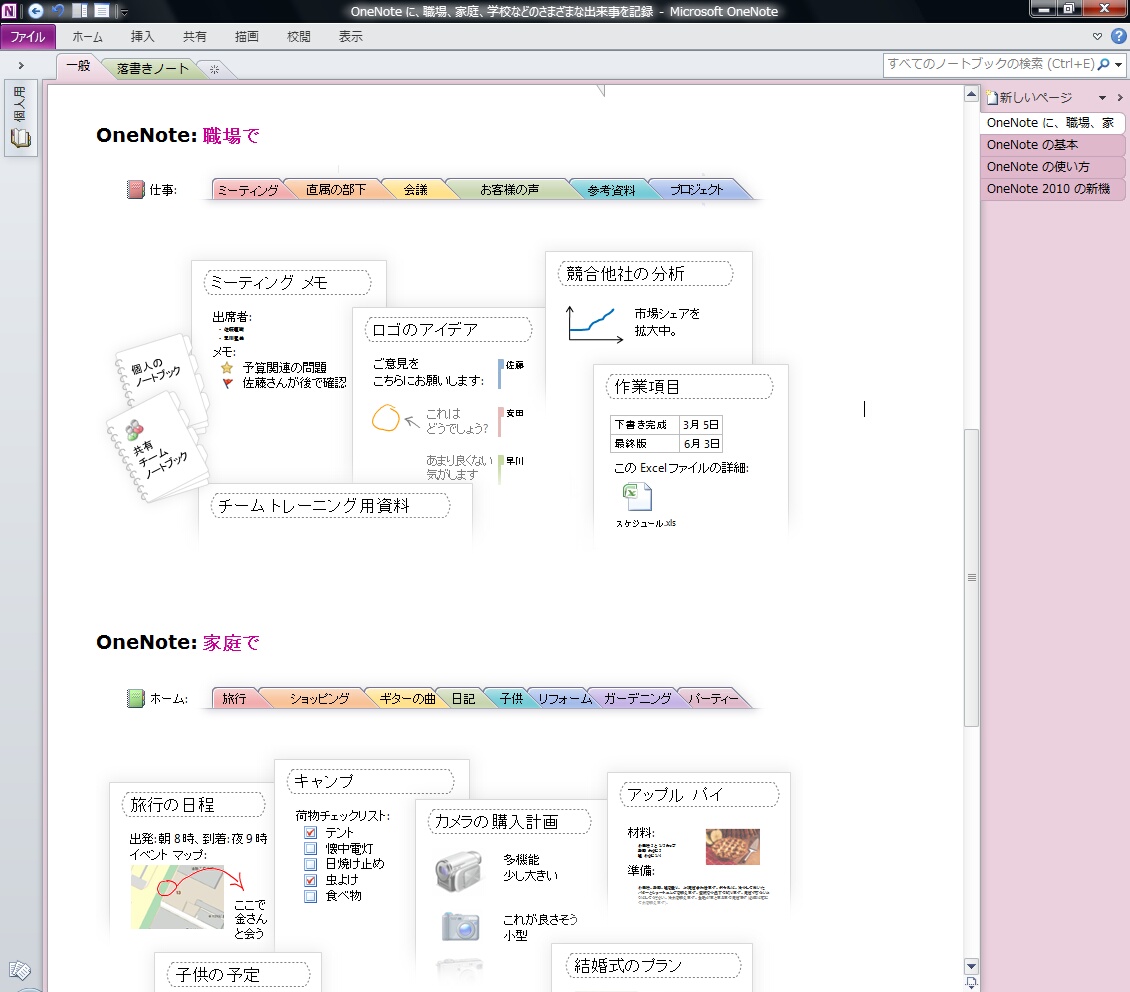1130x992 pixels.
Task: Click the Back arrow in quick access toolbar
Action: (35, 11)
